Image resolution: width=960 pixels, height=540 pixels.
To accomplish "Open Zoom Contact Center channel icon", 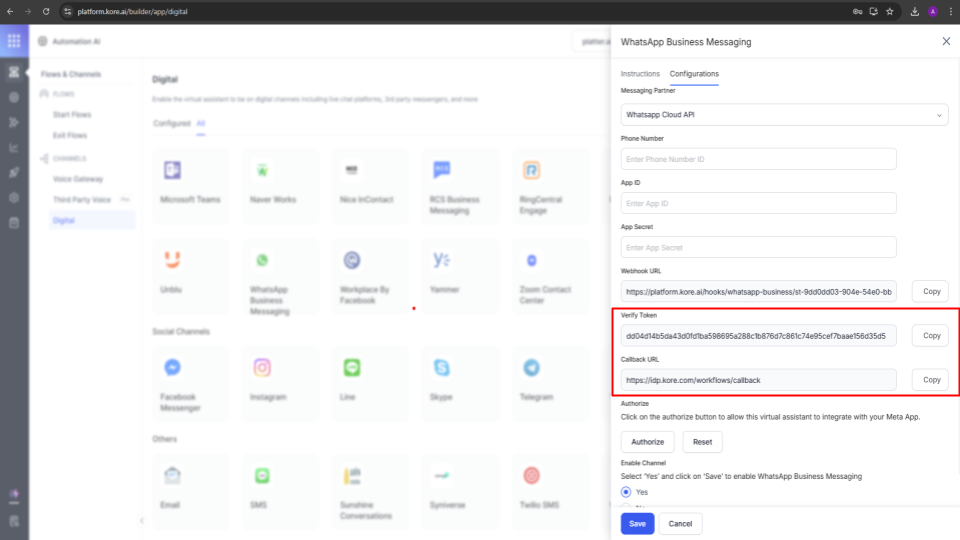I will (531, 260).
